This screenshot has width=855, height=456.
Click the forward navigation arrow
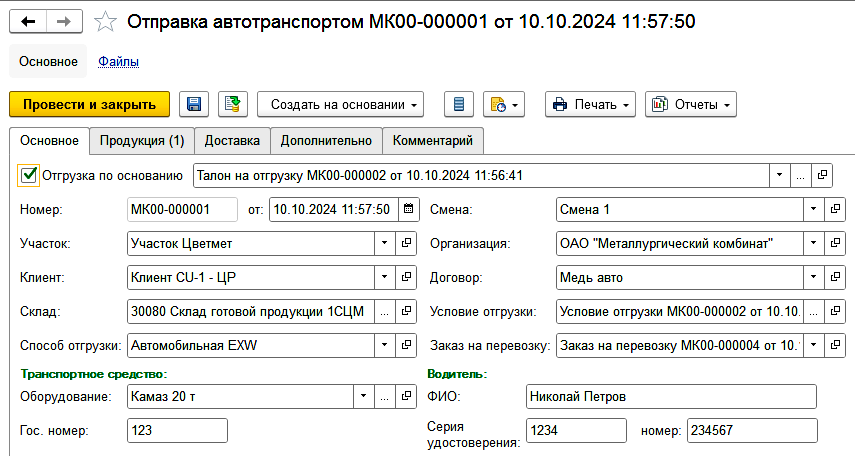pyautogui.click(x=62, y=21)
